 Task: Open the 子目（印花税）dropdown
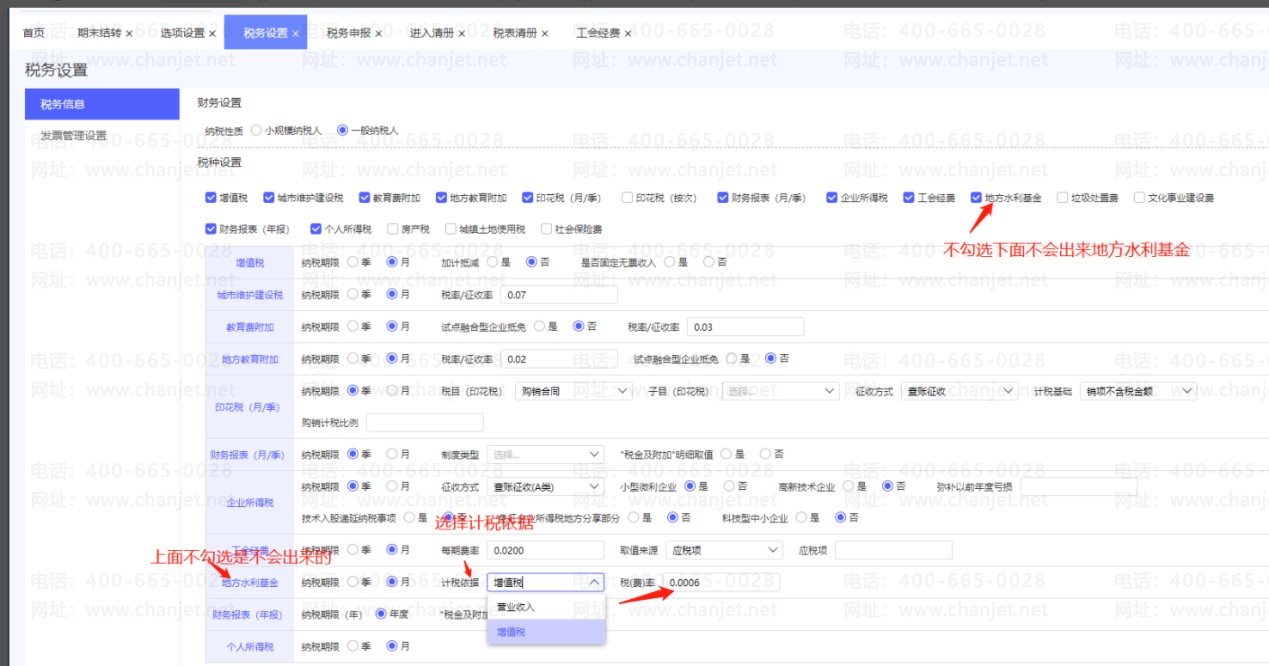pyautogui.click(x=780, y=391)
